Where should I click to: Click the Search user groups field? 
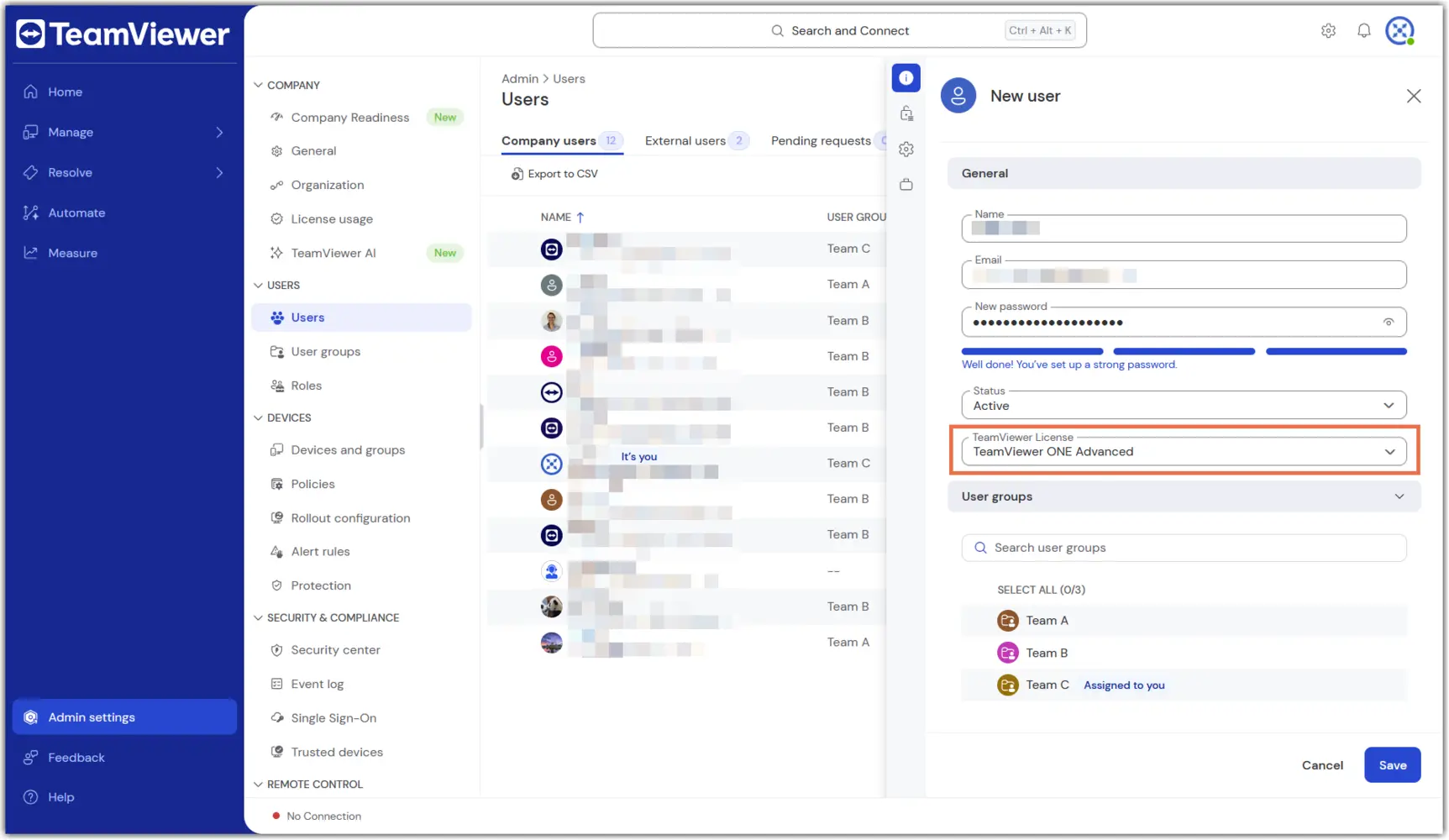click(1184, 548)
